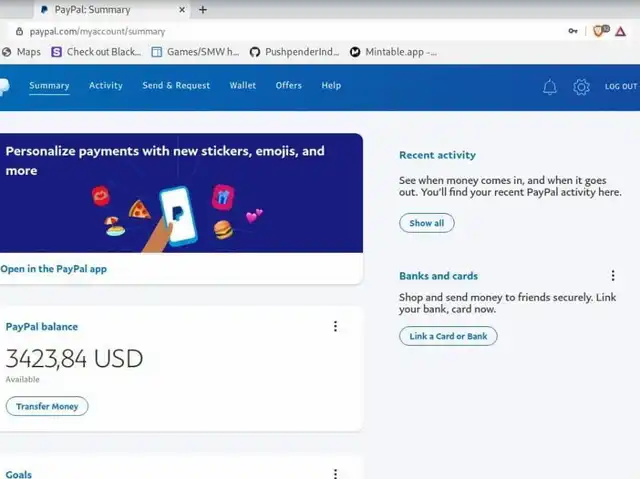
Task: Follow Open in the PayPal app link
Action: pyautogui.click(x=53, y=269)
